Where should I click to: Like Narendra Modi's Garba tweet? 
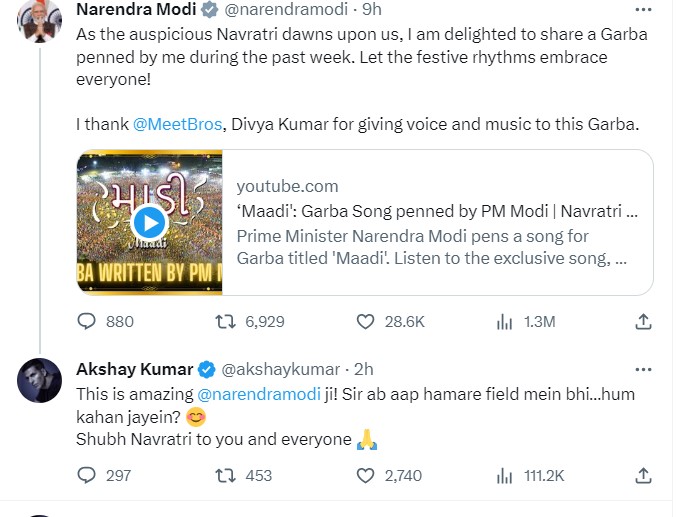[367, 321]
